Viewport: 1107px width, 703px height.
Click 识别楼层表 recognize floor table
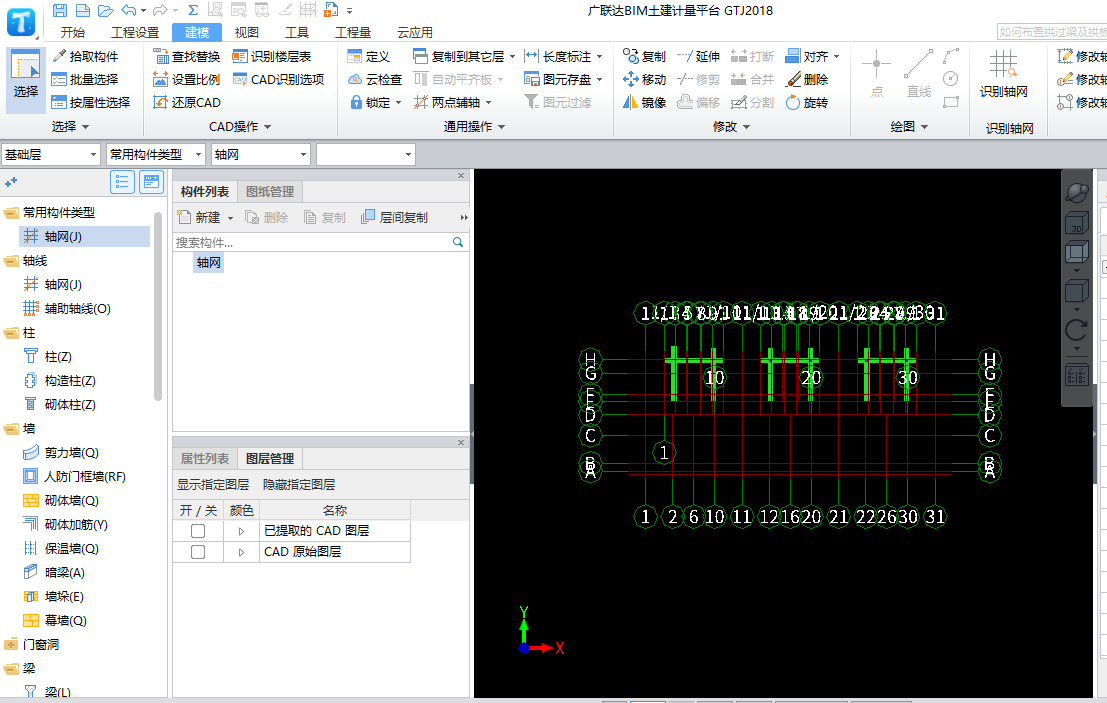point(272,56)
